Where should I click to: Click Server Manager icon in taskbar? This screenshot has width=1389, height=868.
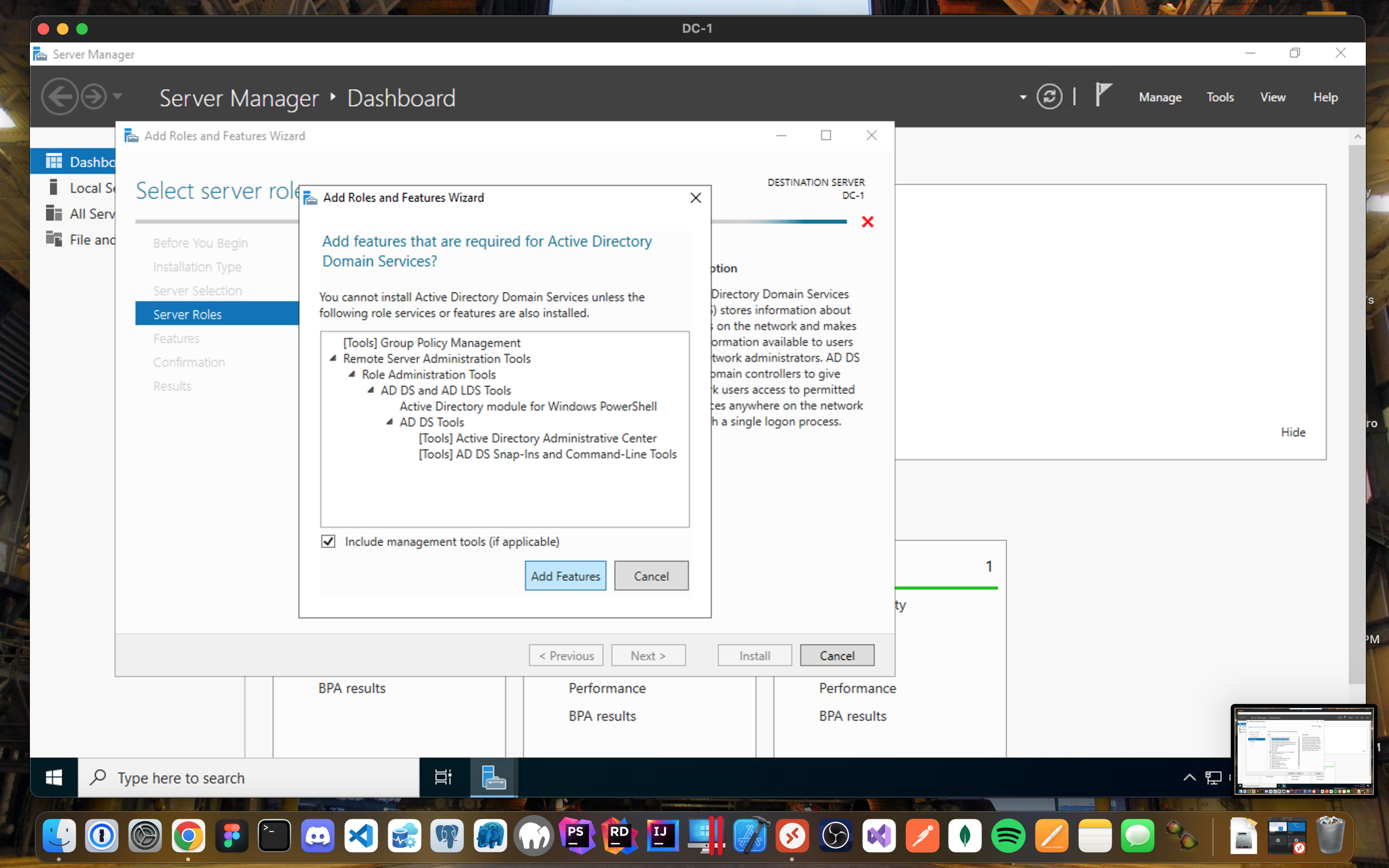(493, 777)
